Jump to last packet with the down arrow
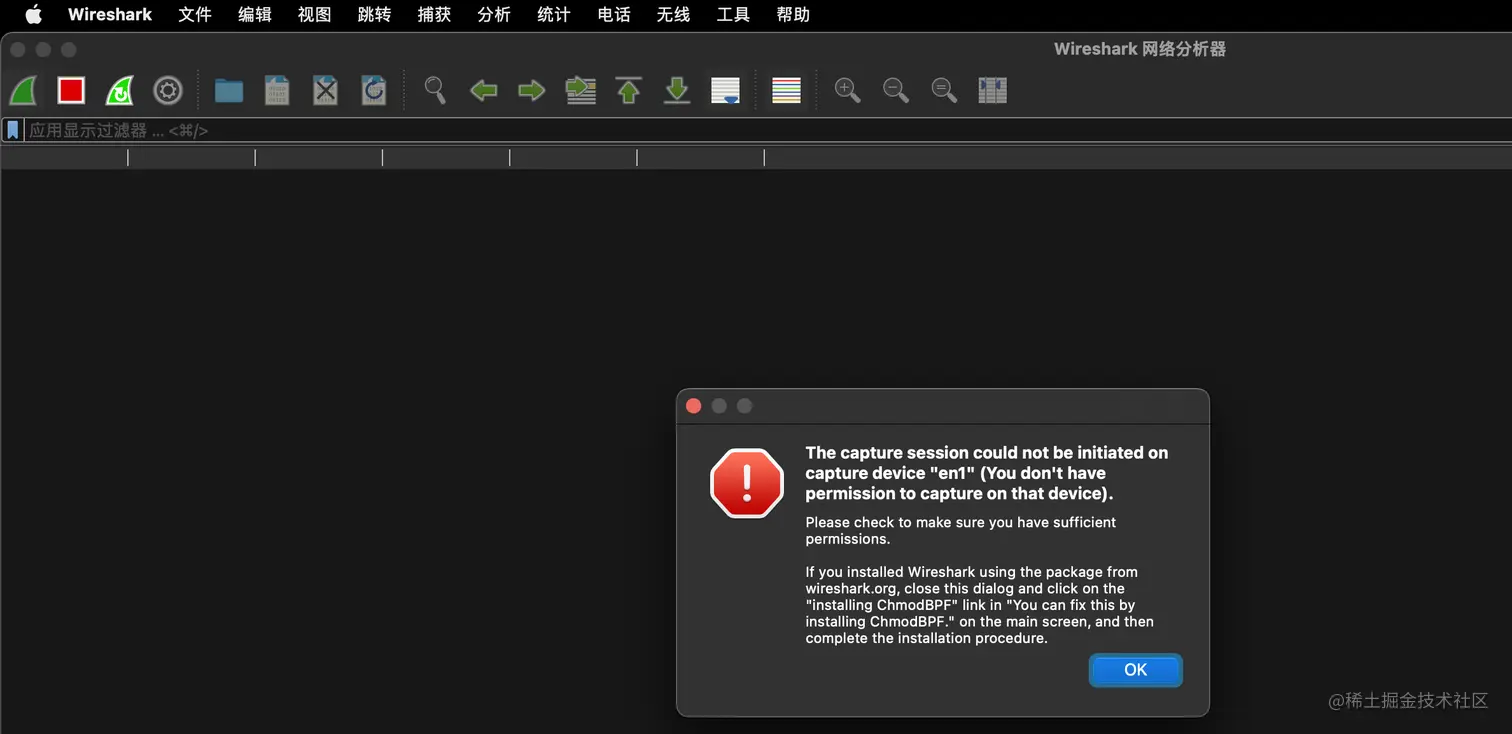This screenshot has height=734, width=1512. (677, 91)
